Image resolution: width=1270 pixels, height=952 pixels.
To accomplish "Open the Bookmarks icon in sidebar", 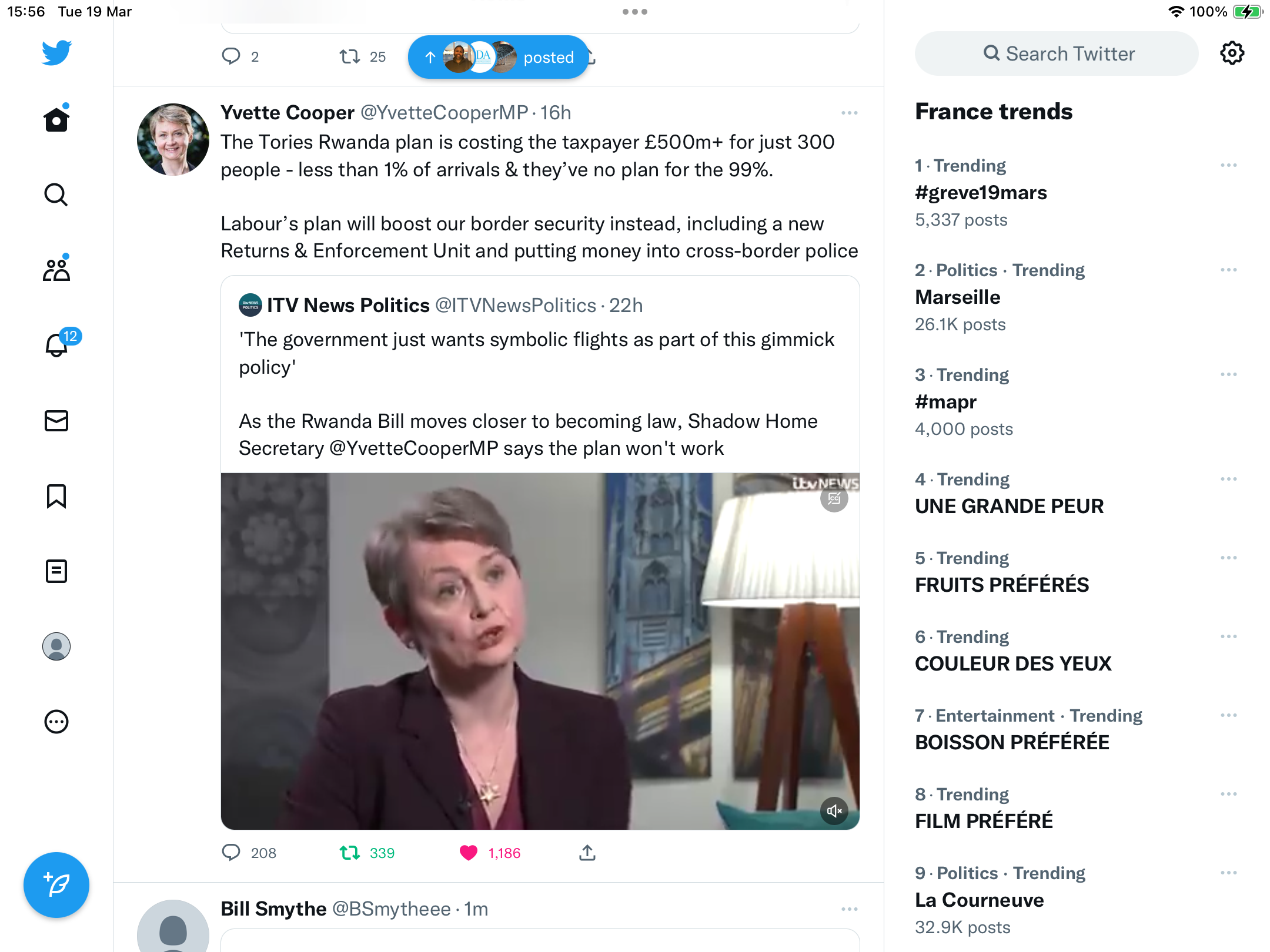I will (x=56, y=496).
